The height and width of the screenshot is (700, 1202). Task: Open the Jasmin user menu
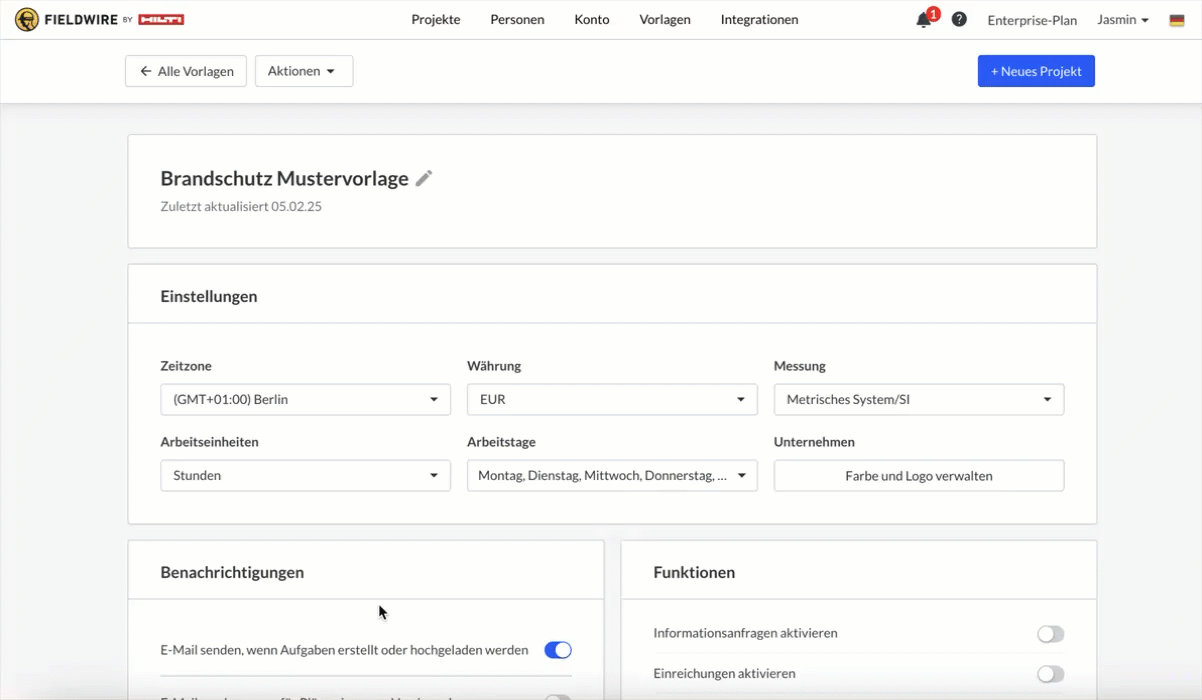[1123, 20]
